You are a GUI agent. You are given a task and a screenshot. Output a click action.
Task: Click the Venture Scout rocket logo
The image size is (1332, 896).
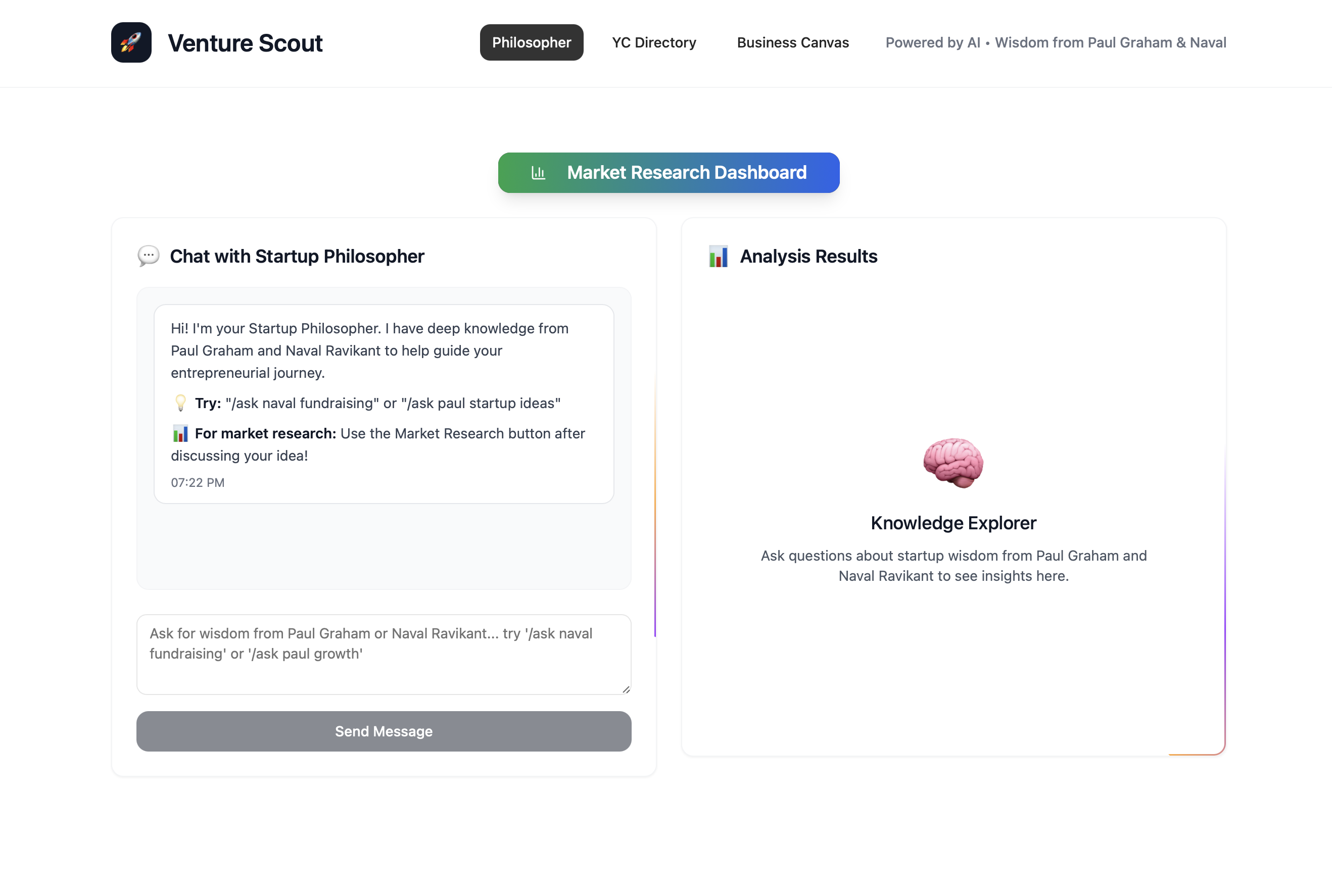[x=131, y=42]
